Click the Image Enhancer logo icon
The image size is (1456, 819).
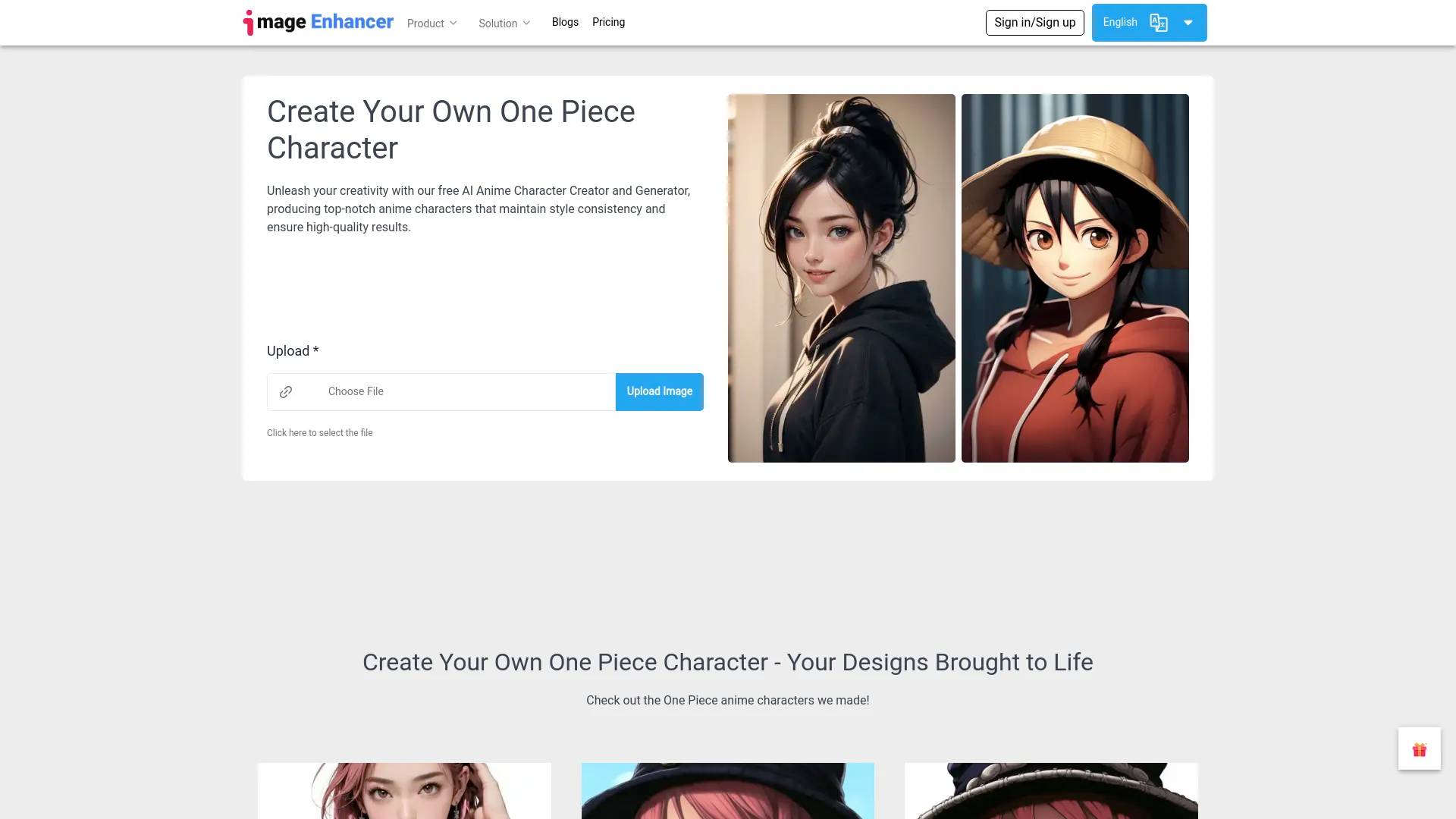pyautogui.click(x=249, y=22)
